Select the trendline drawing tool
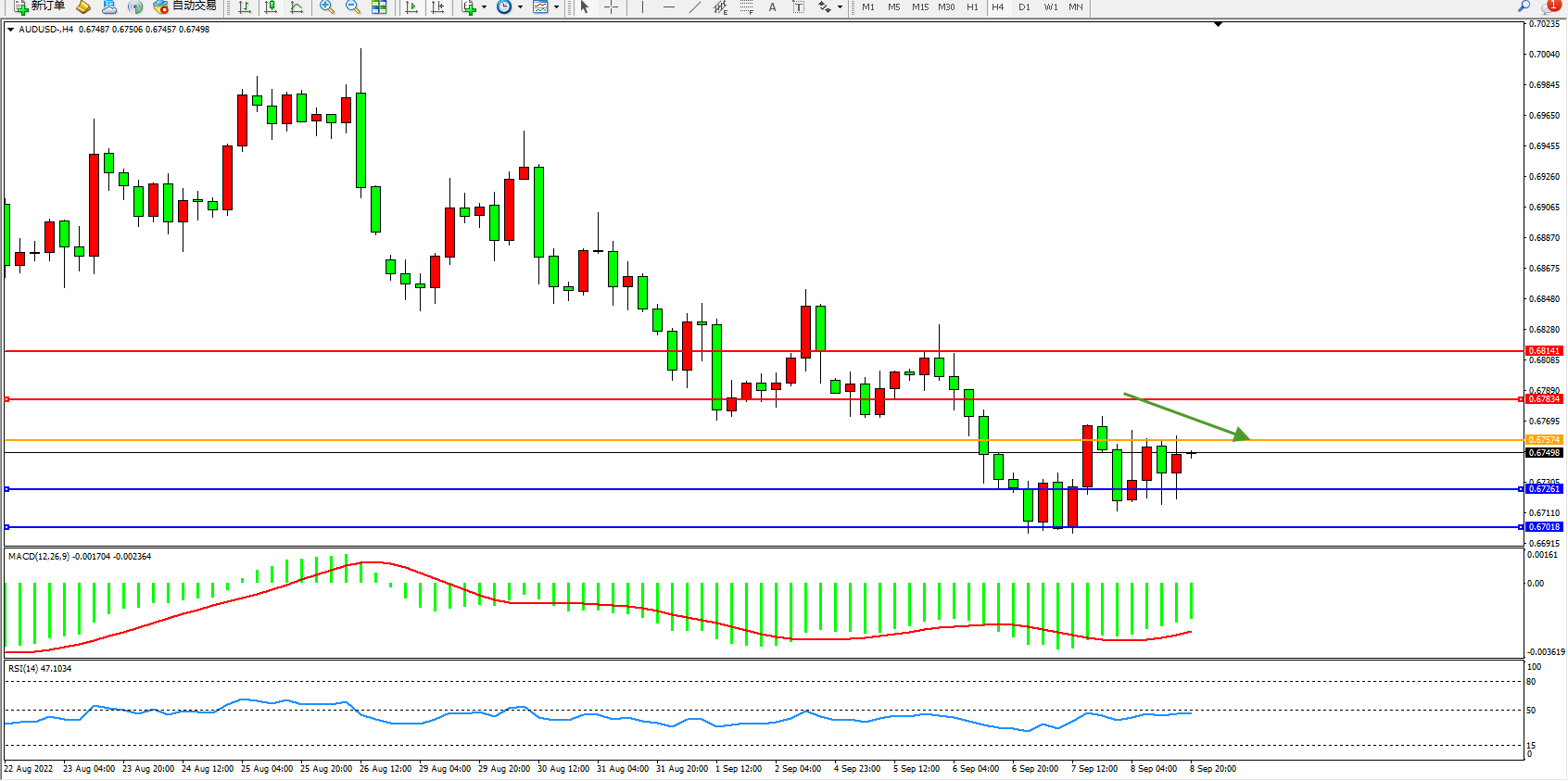Viewport: 1568px width, 781px height. 694,7
